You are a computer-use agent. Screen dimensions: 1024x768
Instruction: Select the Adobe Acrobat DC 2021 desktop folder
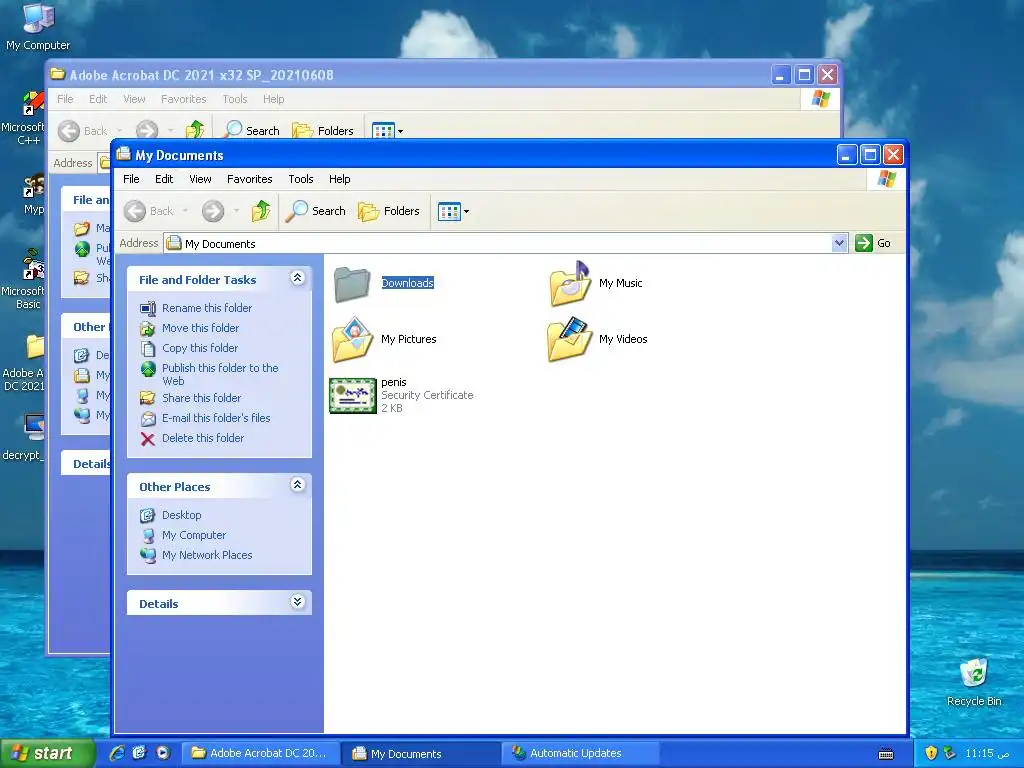(x=24, y=363)
